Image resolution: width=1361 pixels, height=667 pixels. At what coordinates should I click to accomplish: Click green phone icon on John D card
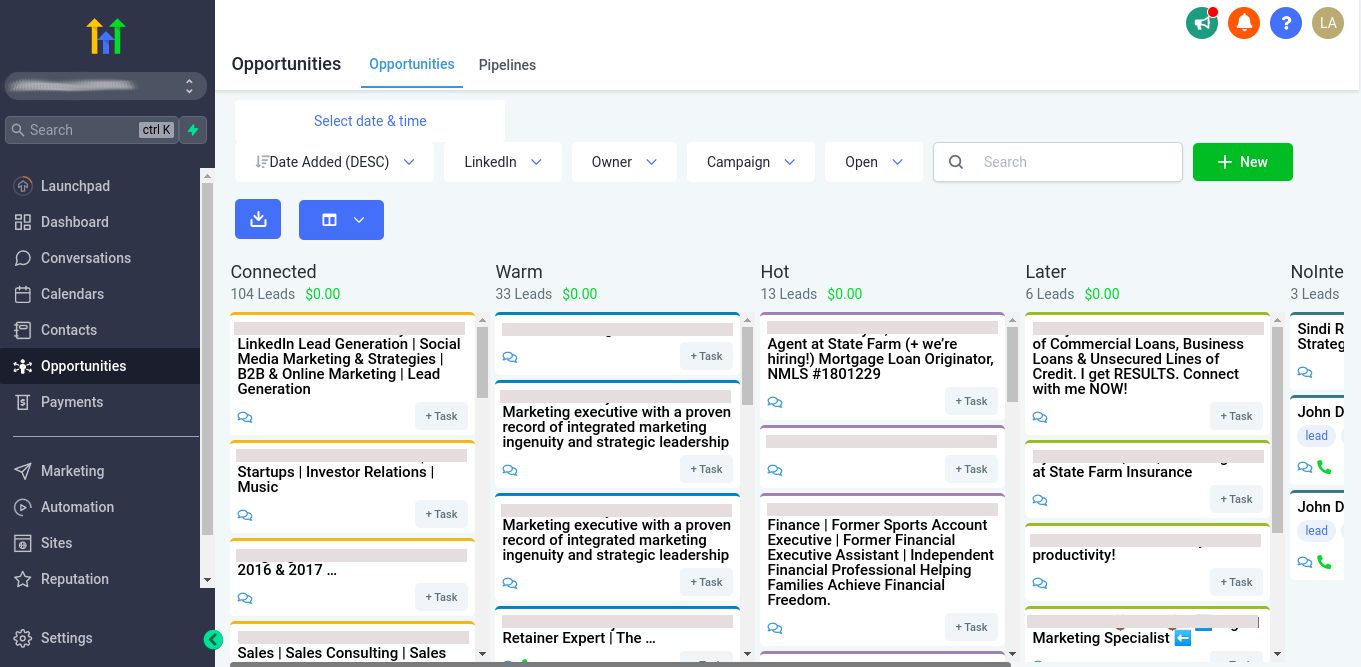click(1324, 467)
